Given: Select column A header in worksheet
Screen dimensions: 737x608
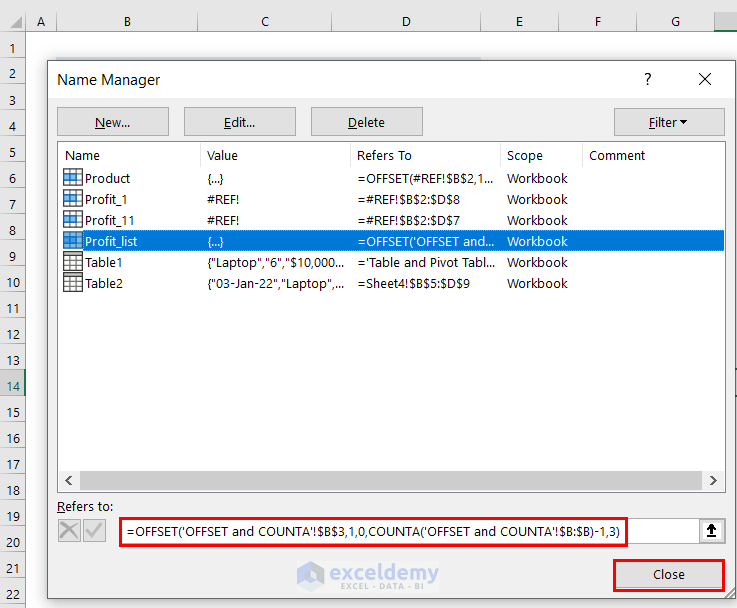Looking at the screenshot, I should pos(41,22).
